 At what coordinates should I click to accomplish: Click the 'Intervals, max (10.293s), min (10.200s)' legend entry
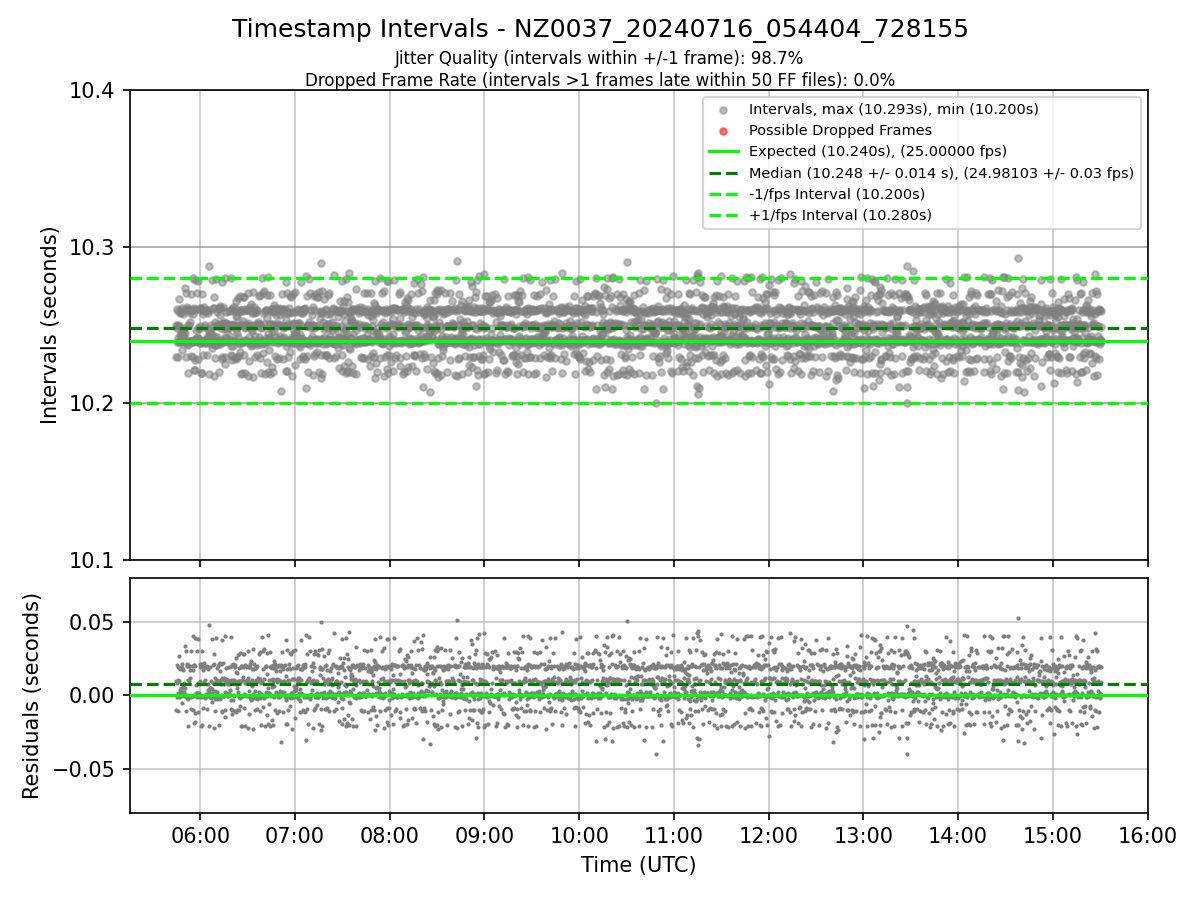[x=893, y=109]
